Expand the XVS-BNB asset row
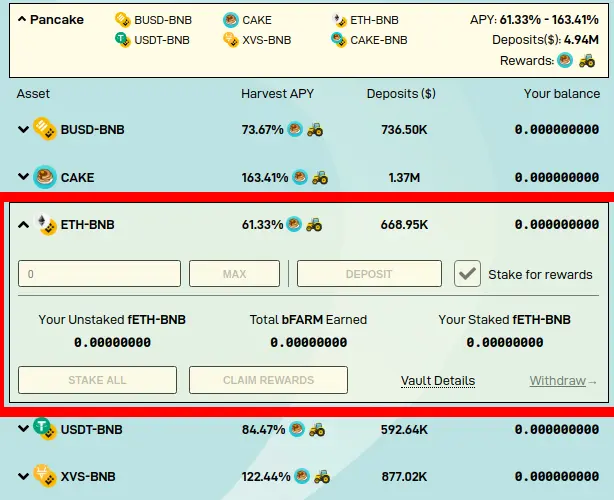614x500 pixels. click(23, 477)
